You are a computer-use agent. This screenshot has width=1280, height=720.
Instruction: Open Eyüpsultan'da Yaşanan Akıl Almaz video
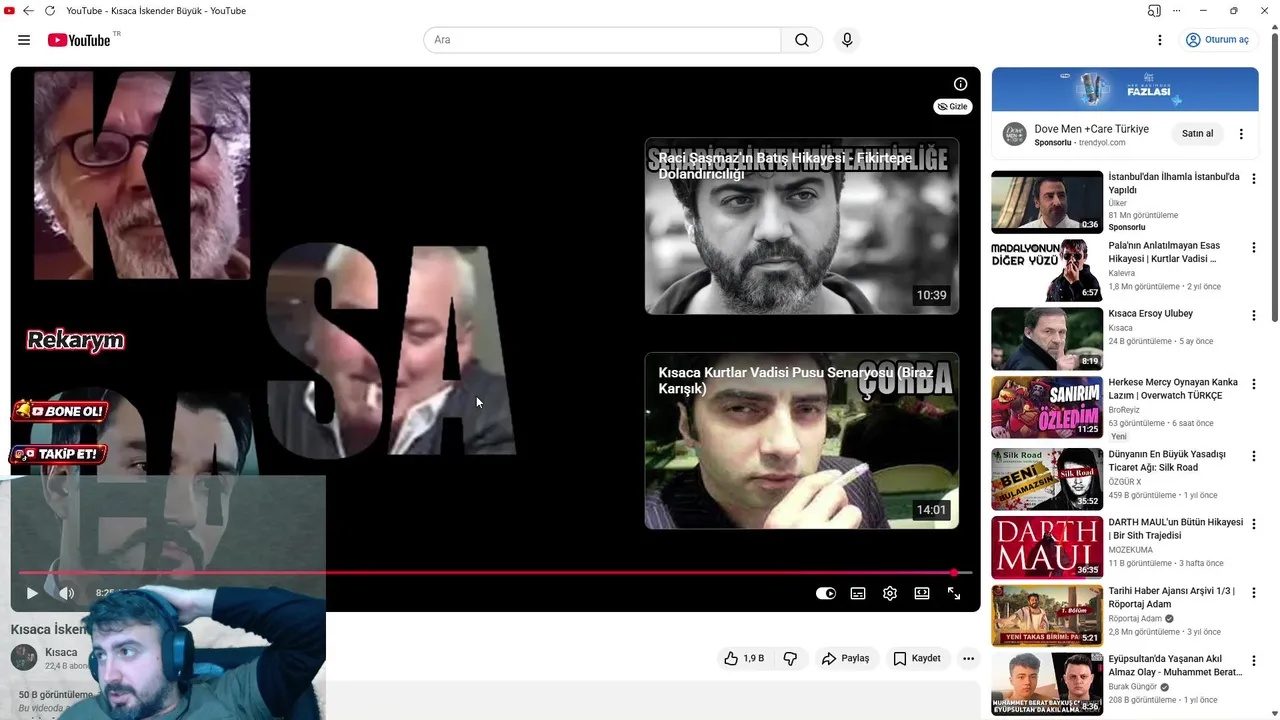click(1175, 666)
